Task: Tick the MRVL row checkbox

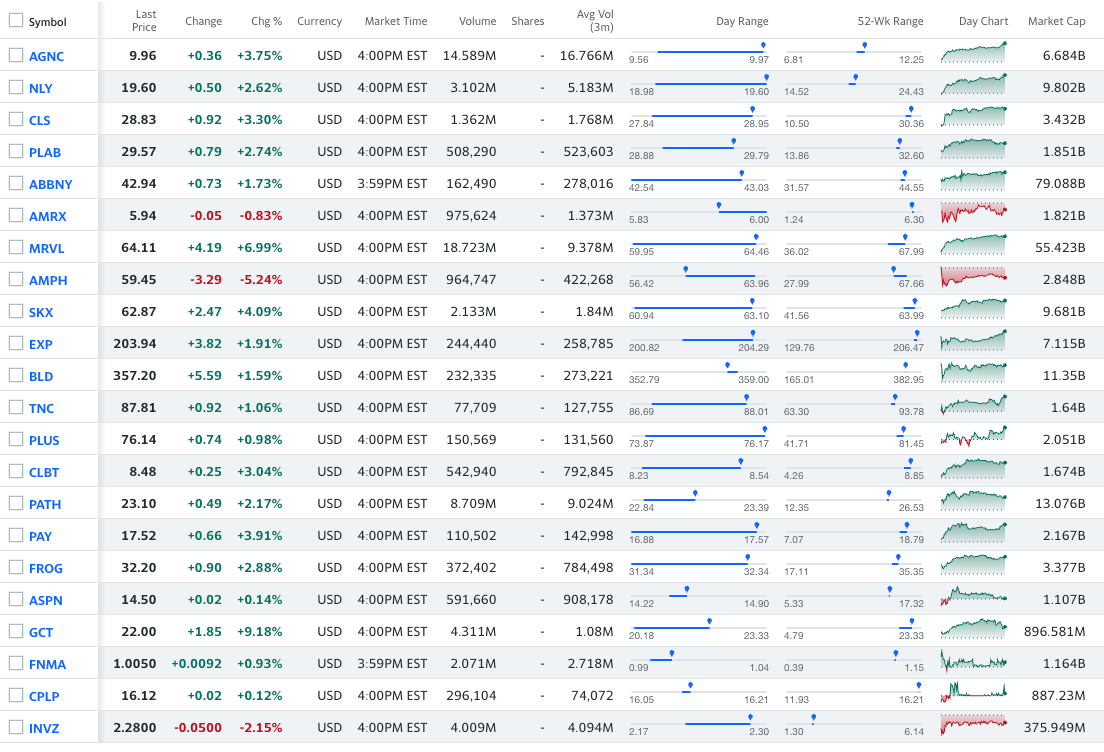Action: pyautogui.click(x=15, y=247)
